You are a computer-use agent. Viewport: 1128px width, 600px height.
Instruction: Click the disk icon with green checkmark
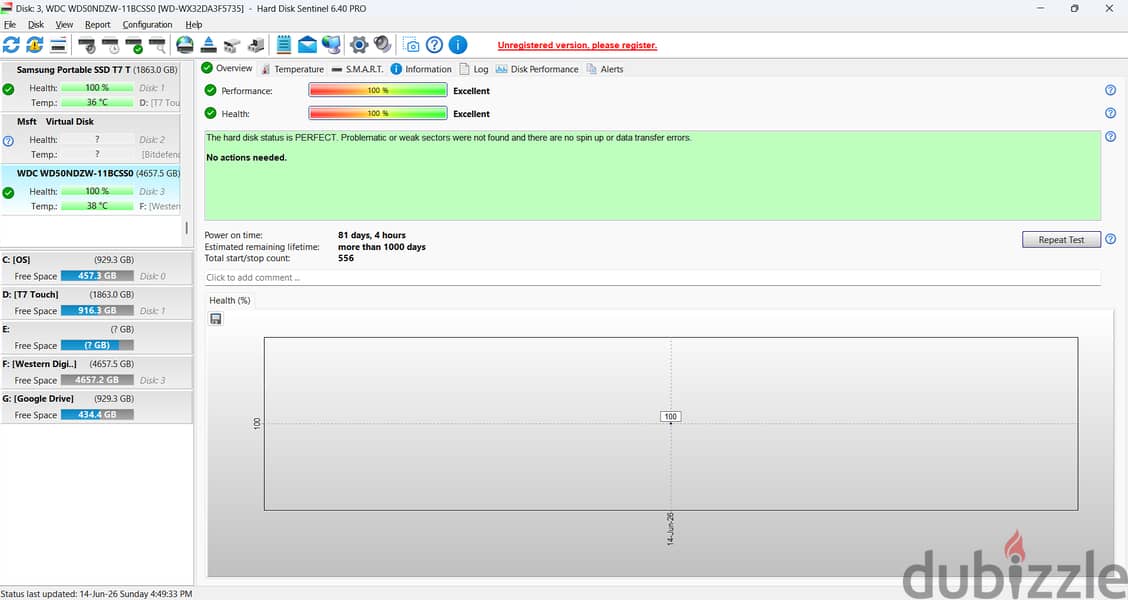point(135,45)
